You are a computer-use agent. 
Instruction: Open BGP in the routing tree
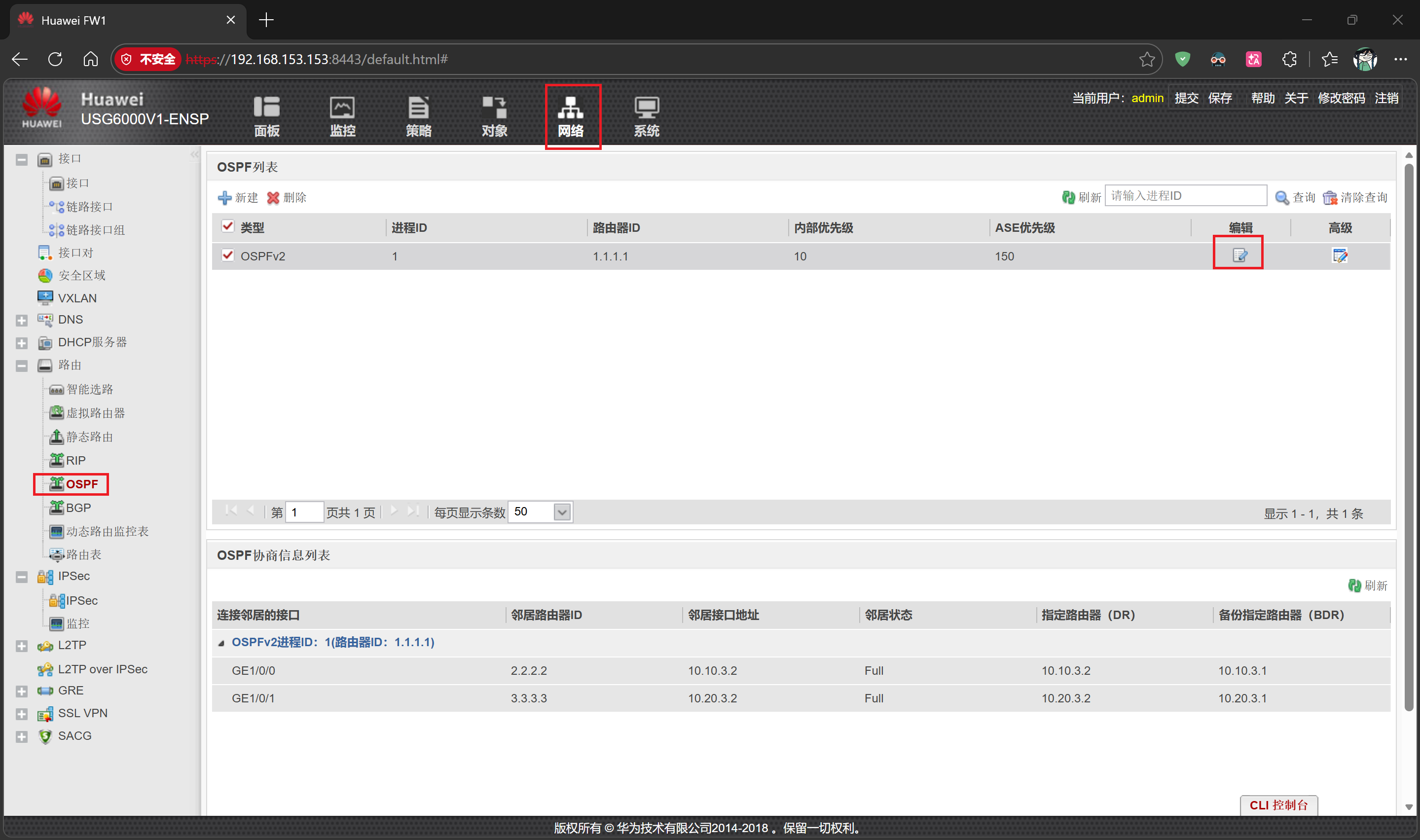click(x=78, y=508)
